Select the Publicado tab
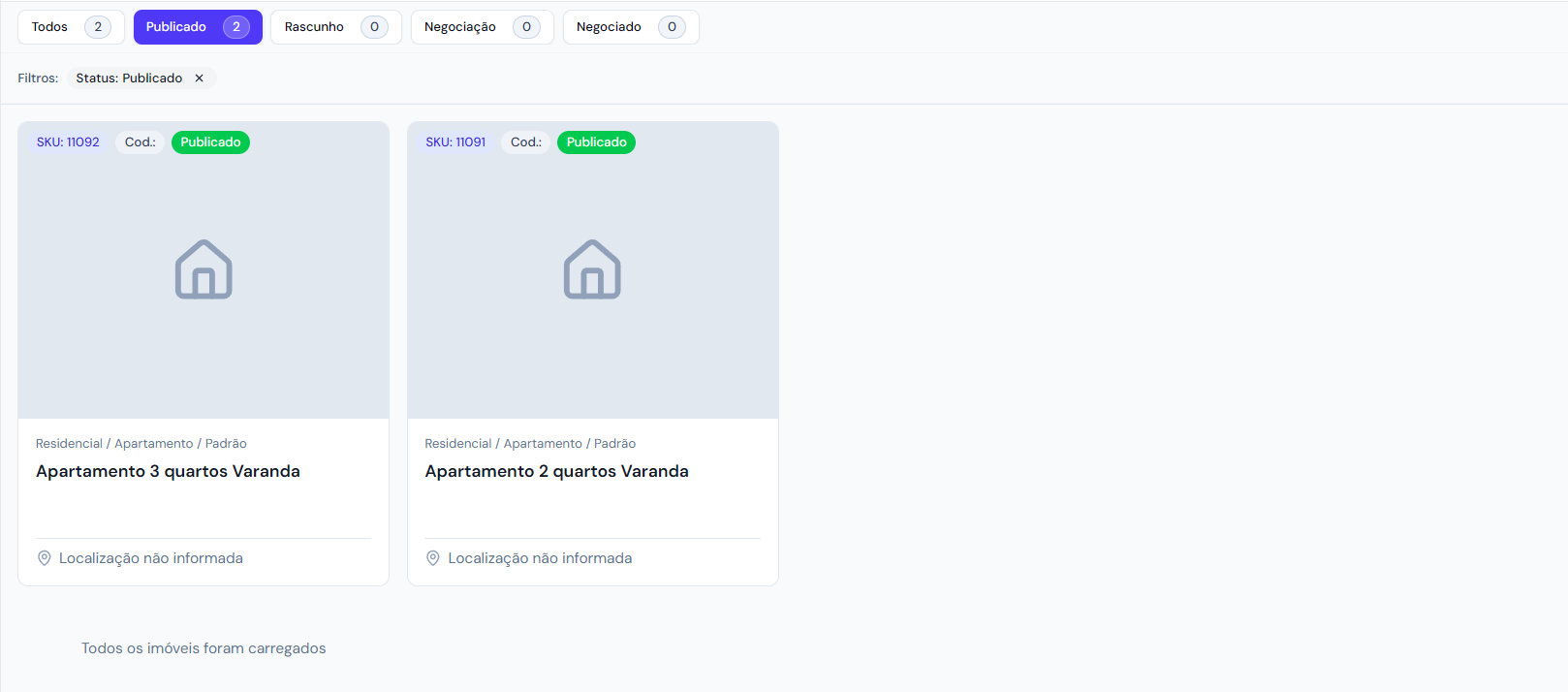1568x692 pixels. (198, 27)
